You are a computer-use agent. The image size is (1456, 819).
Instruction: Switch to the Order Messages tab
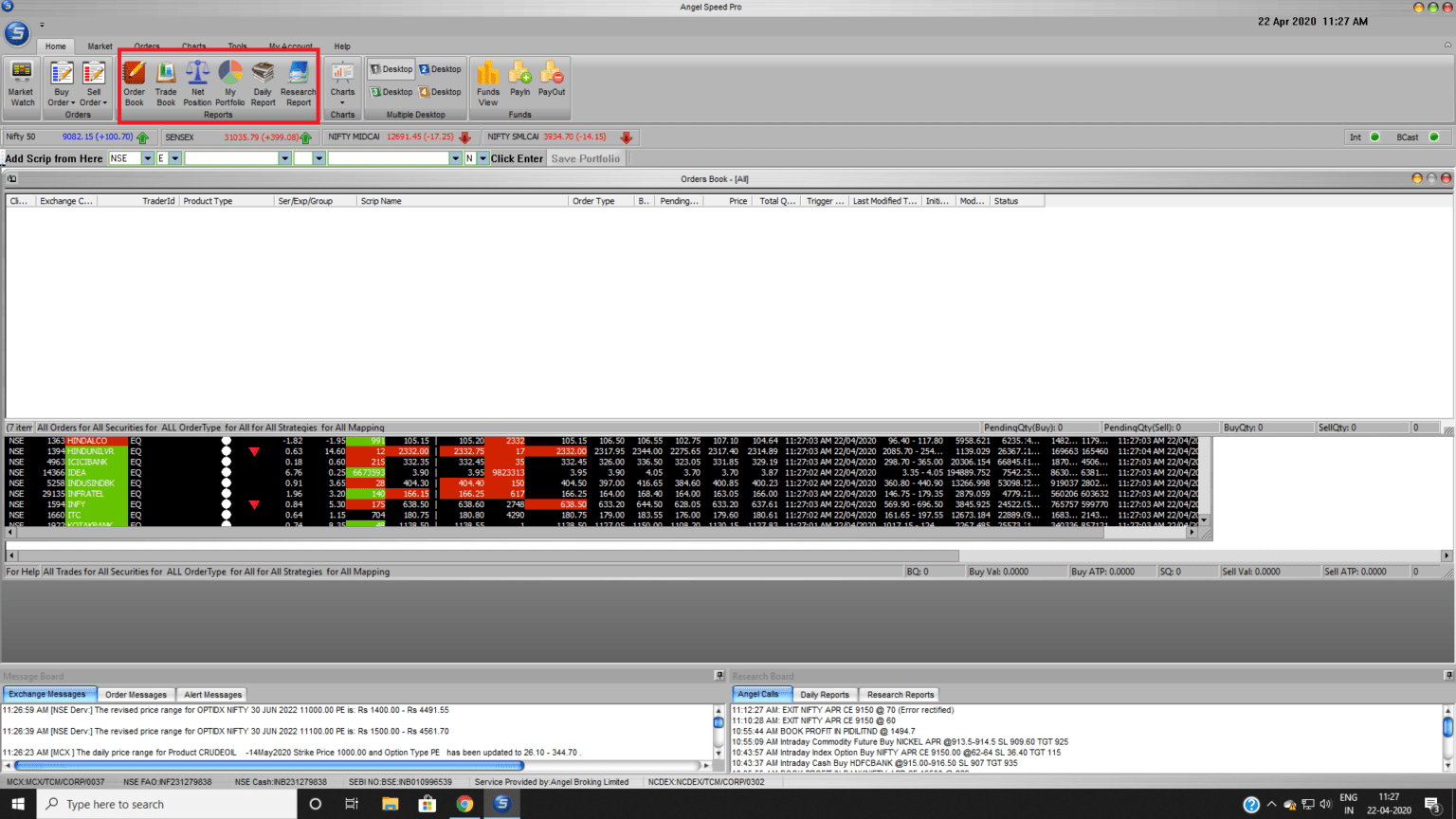136,694
